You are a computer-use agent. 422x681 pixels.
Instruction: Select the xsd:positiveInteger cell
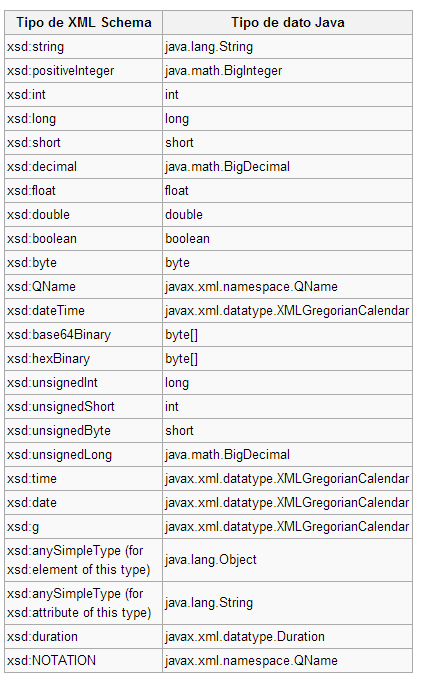click(84, 70)
